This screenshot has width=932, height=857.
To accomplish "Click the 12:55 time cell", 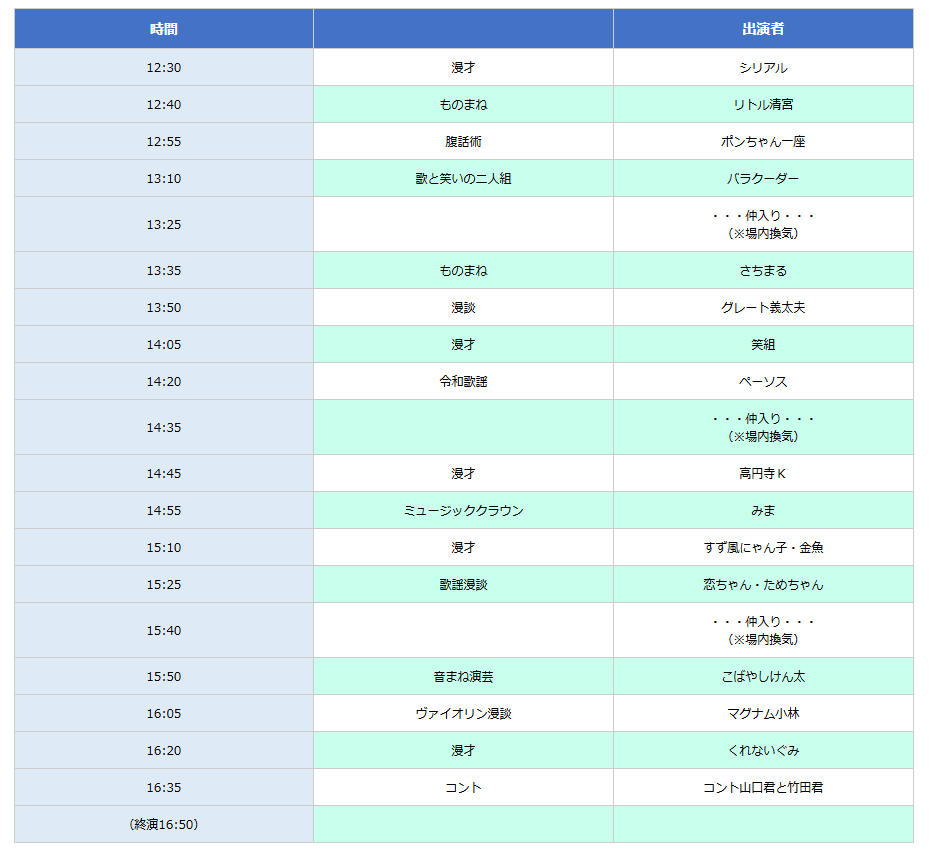I will pos(164,141).
